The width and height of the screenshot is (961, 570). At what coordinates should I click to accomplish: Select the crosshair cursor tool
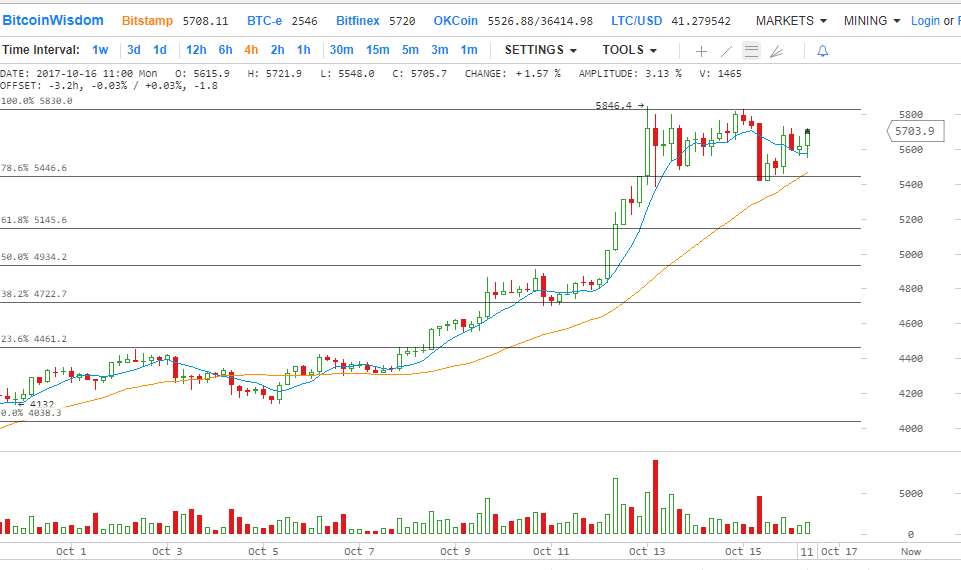[702, 51]
